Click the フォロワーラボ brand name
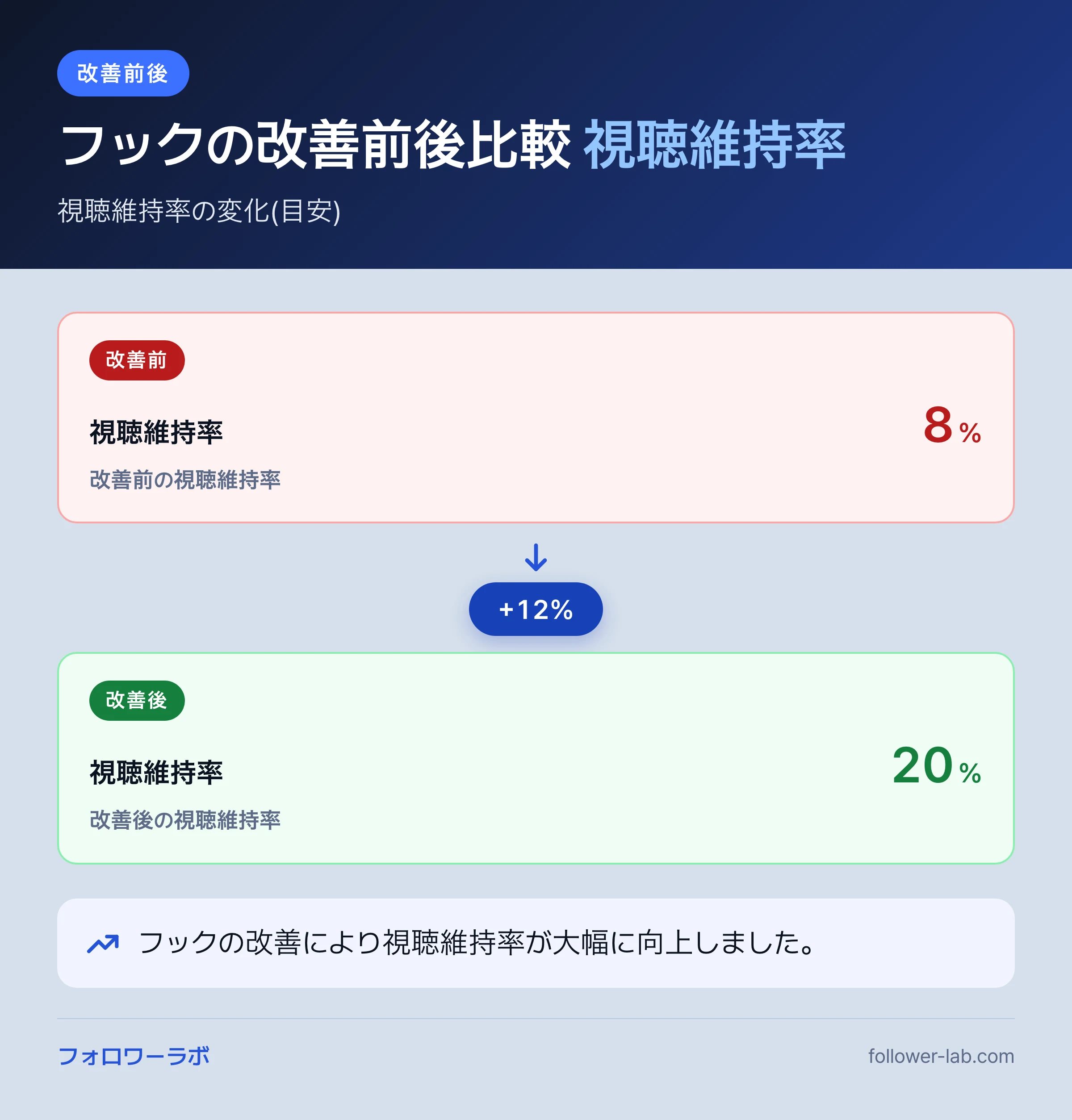The width and height of the screenshot is (1072, 1120). 134,1056
